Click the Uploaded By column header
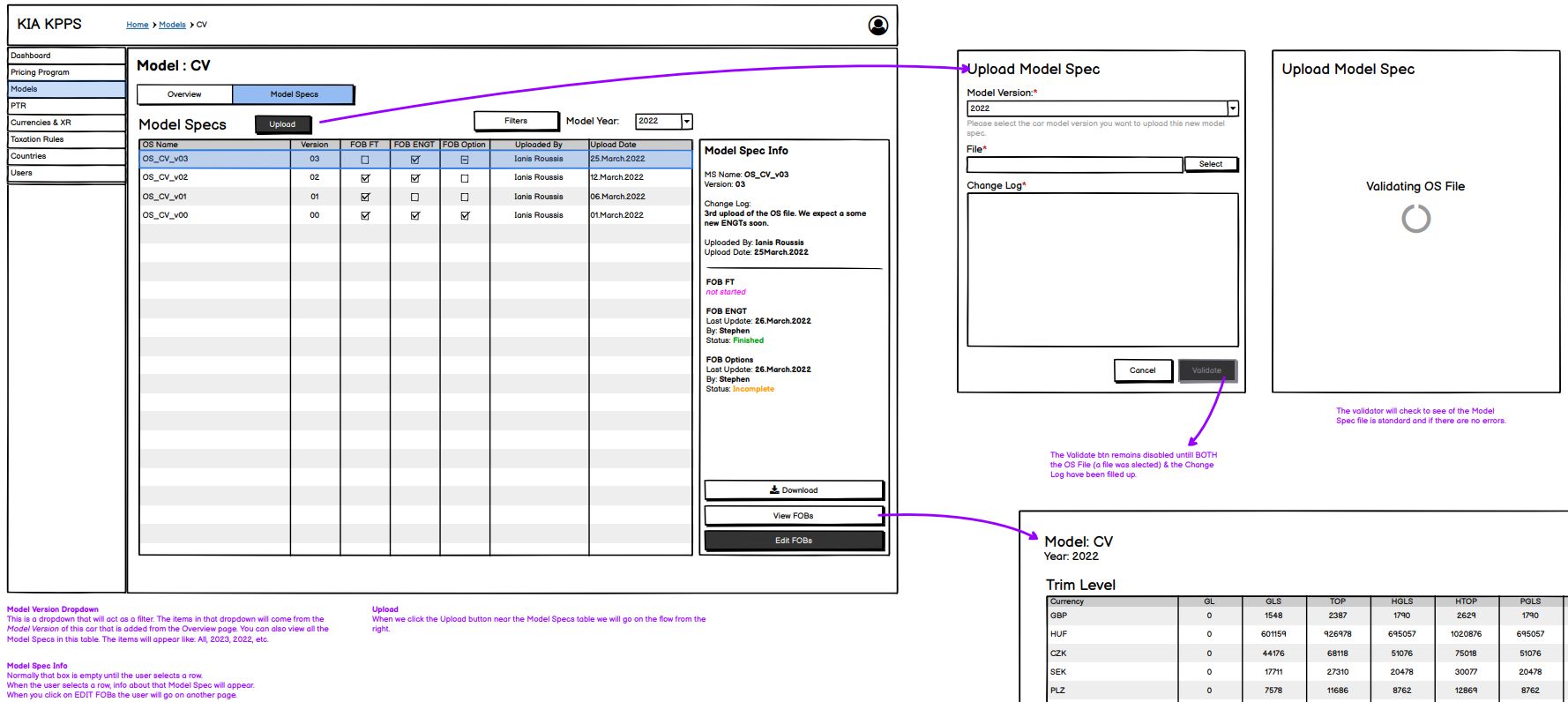The height and width of the screenshot is (702, 1568). coord(539,145)
